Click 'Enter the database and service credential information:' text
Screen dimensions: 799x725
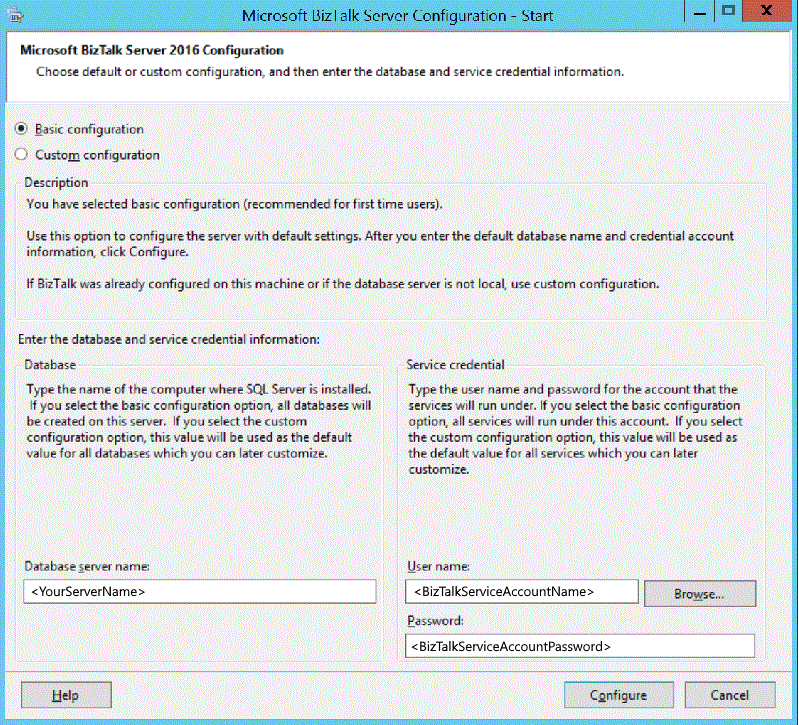click(169, 339)
